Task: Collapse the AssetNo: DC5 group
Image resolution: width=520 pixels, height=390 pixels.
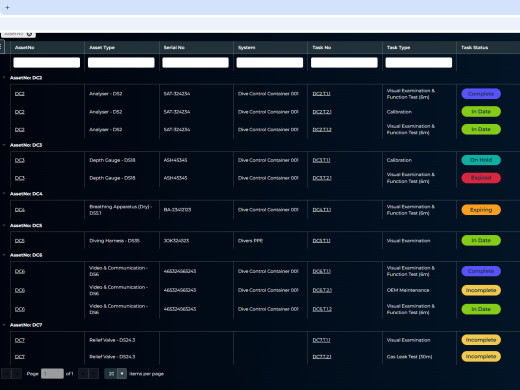Action: pyautogui.click(x=4, y=225)
